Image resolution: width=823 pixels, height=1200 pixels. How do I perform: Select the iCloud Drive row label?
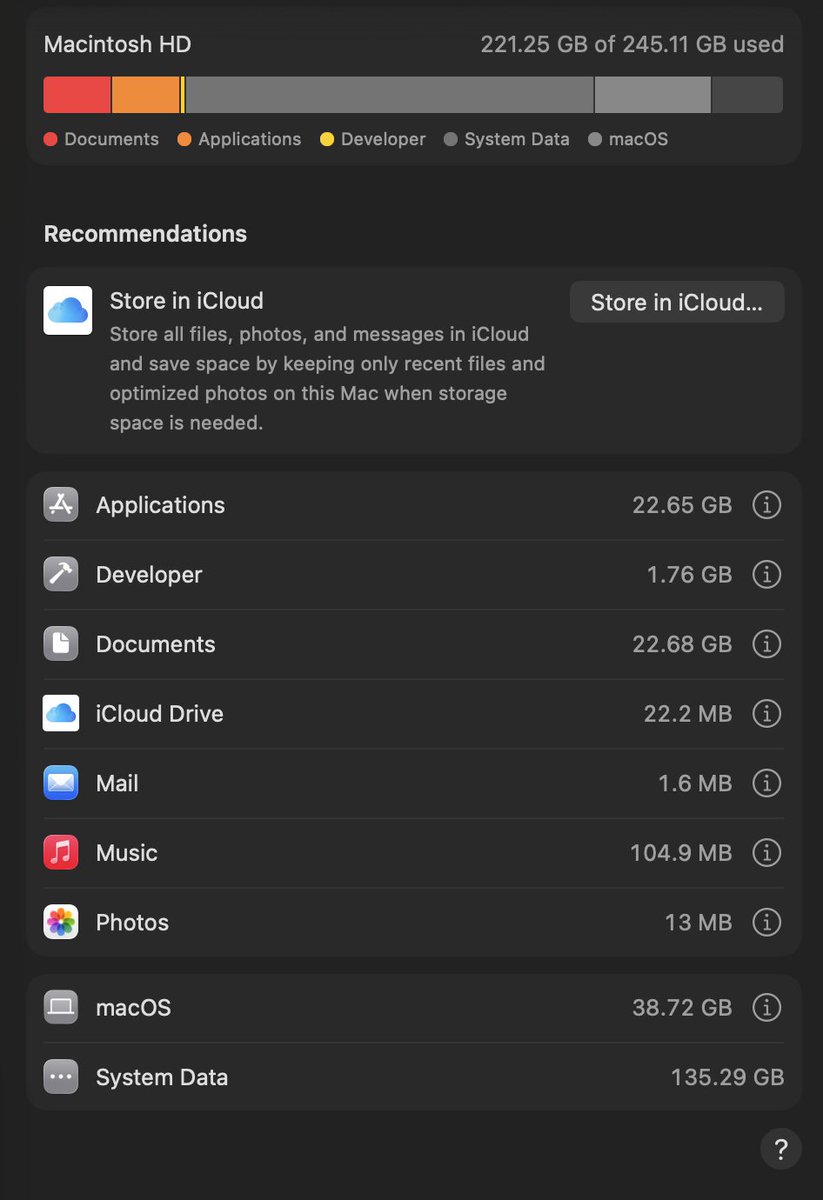160,714
